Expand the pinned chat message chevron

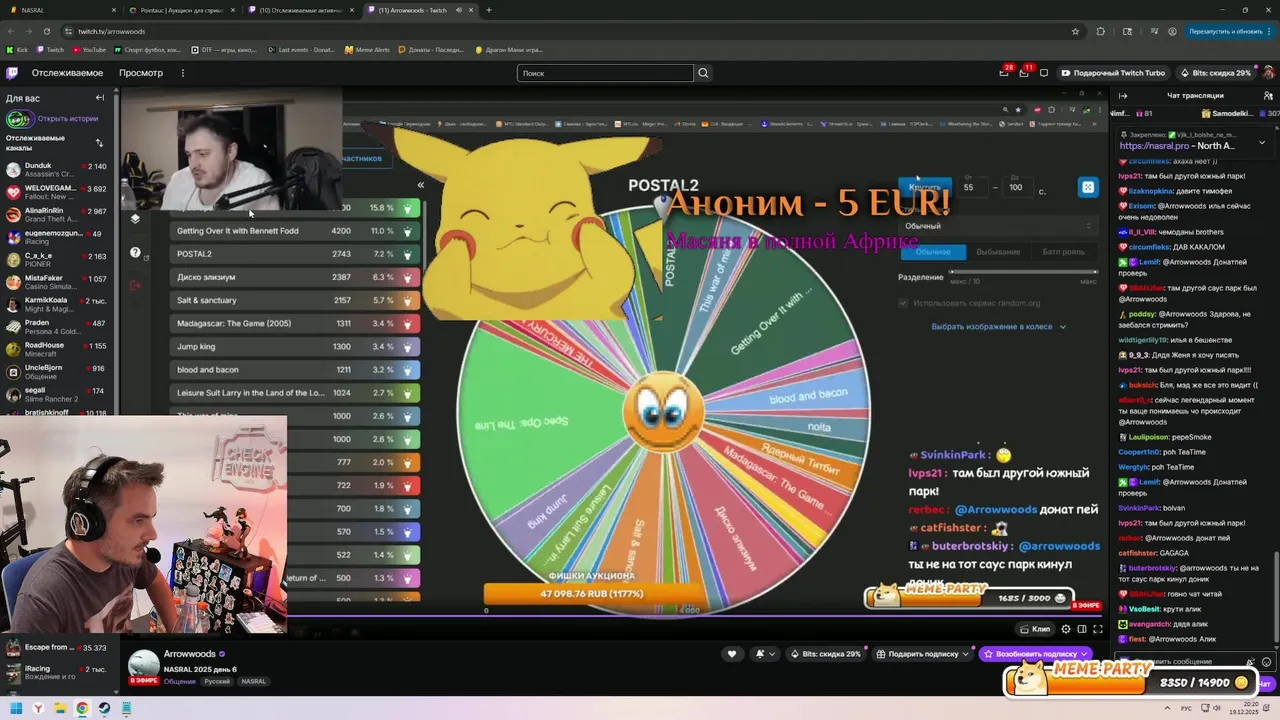(x=1261, y=142)
